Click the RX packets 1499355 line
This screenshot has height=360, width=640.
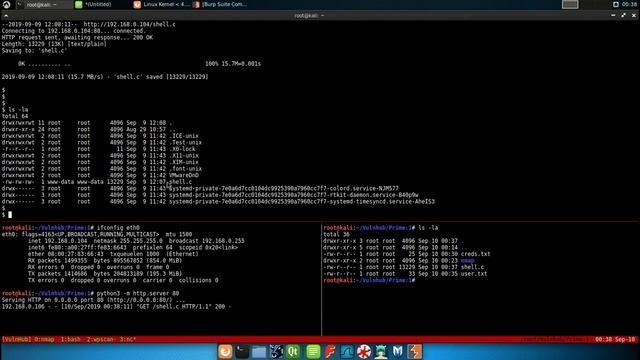pos(105,260)
